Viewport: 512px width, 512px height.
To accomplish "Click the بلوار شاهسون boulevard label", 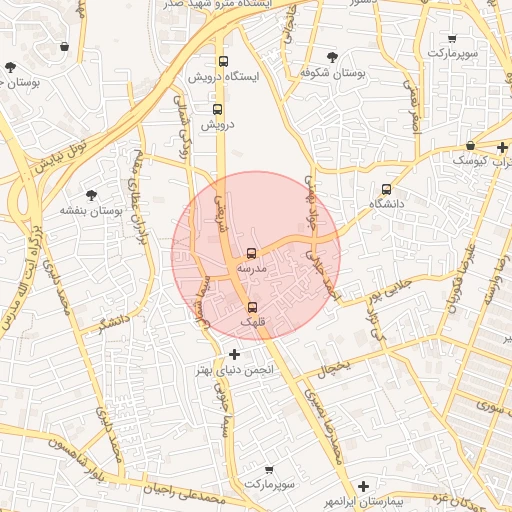I will coord(77,460).
